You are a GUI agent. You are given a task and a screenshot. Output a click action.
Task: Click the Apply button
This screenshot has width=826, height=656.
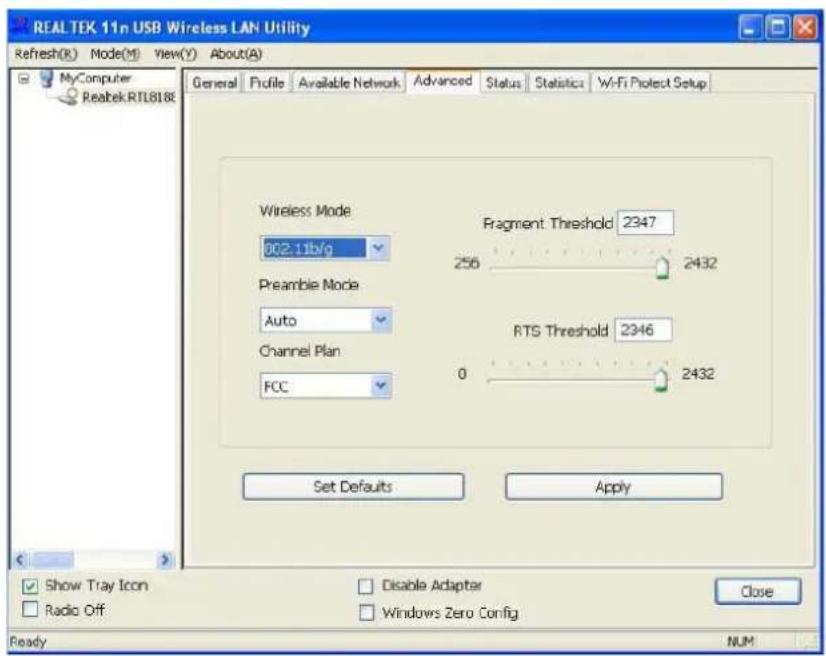[614, 486]
